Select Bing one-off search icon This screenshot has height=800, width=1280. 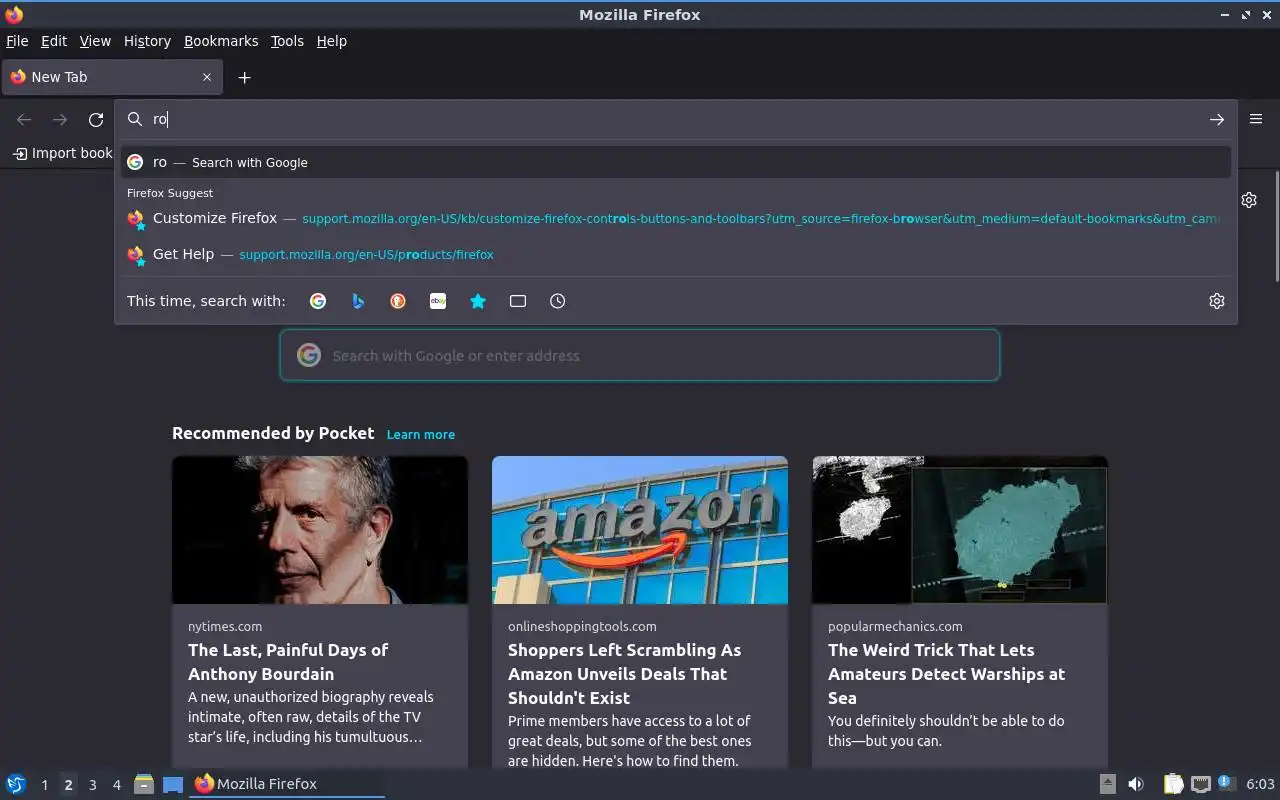pyautogui.click(x=358, y=301)
